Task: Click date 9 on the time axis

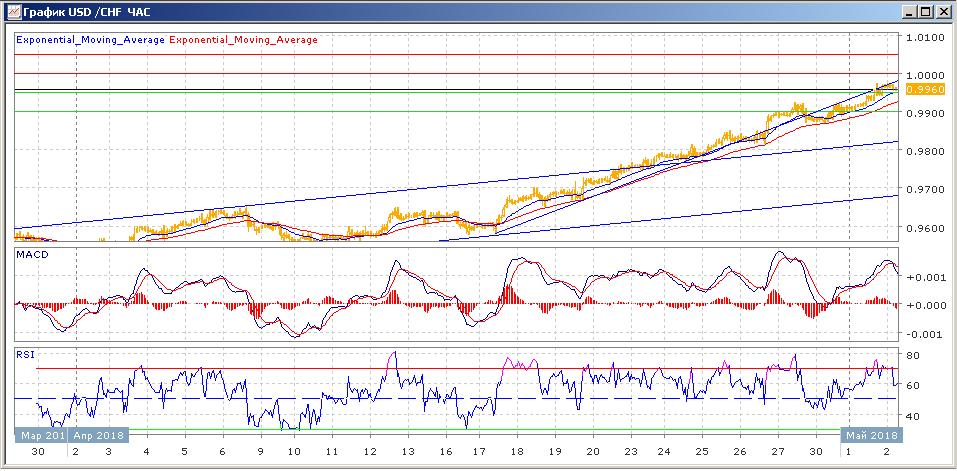Action: 261,452
